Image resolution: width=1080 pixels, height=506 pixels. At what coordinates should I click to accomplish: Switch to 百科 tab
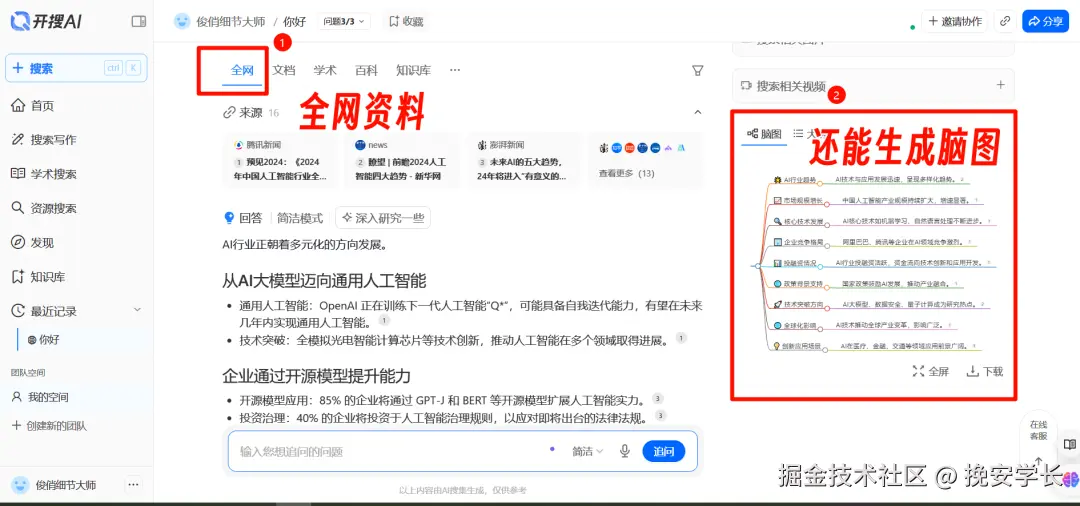[366, 70]
